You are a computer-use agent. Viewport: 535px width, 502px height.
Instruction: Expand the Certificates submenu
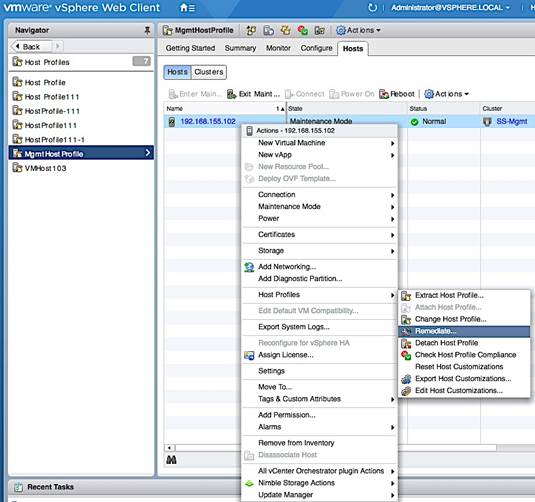392,235
